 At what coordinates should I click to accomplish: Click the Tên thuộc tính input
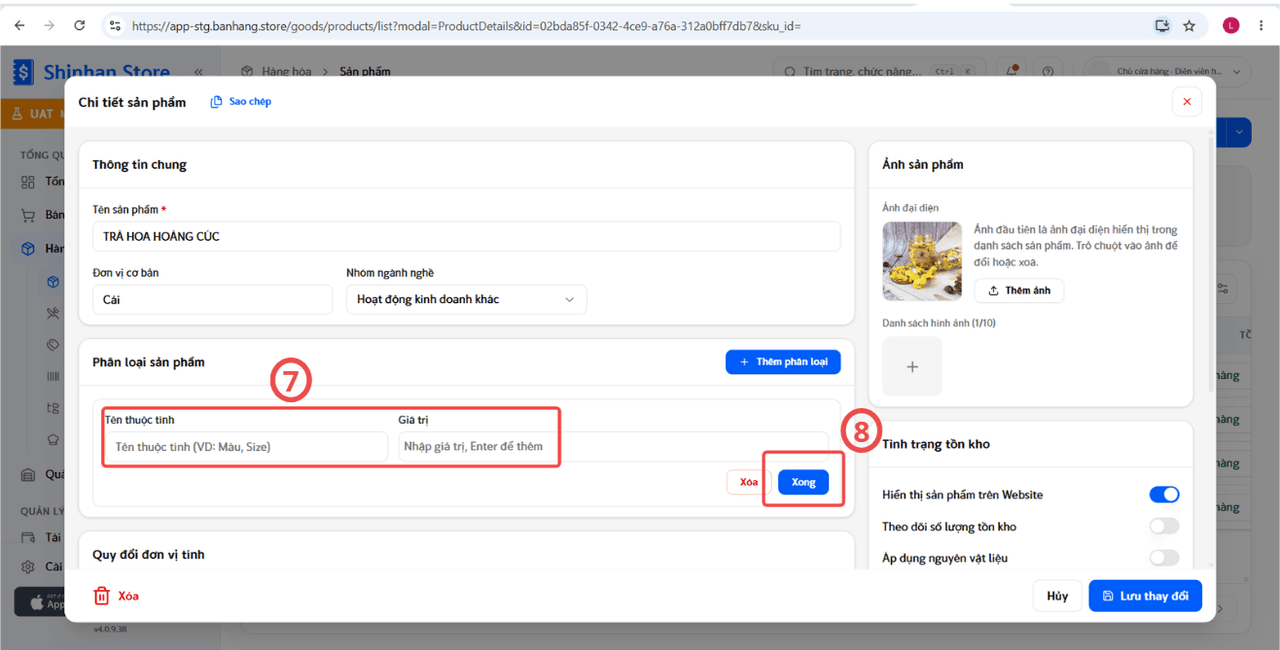245,447
